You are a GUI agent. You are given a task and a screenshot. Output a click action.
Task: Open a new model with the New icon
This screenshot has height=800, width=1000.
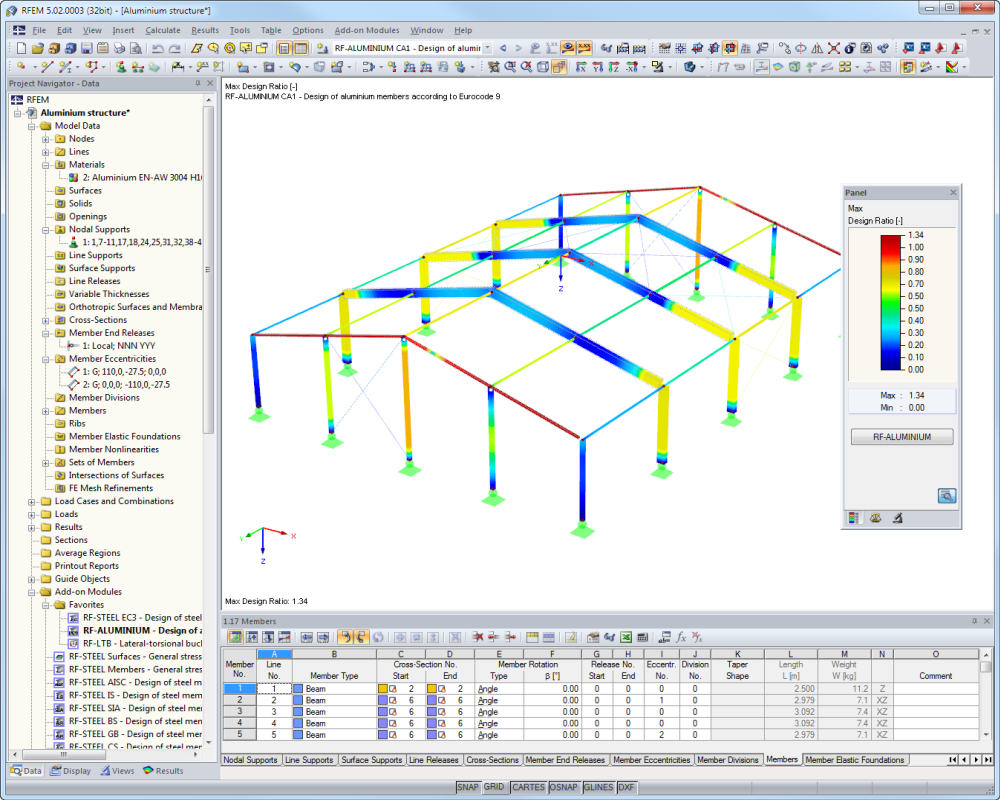click(x=22, y=47)
